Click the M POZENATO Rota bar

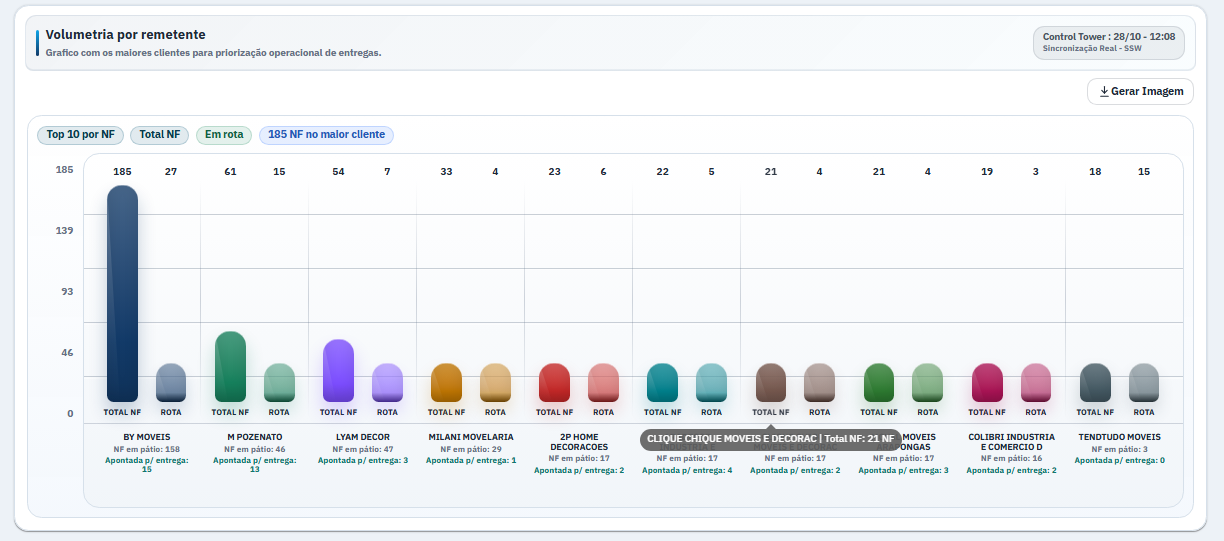pyautogui.click(x=279, y=383)
